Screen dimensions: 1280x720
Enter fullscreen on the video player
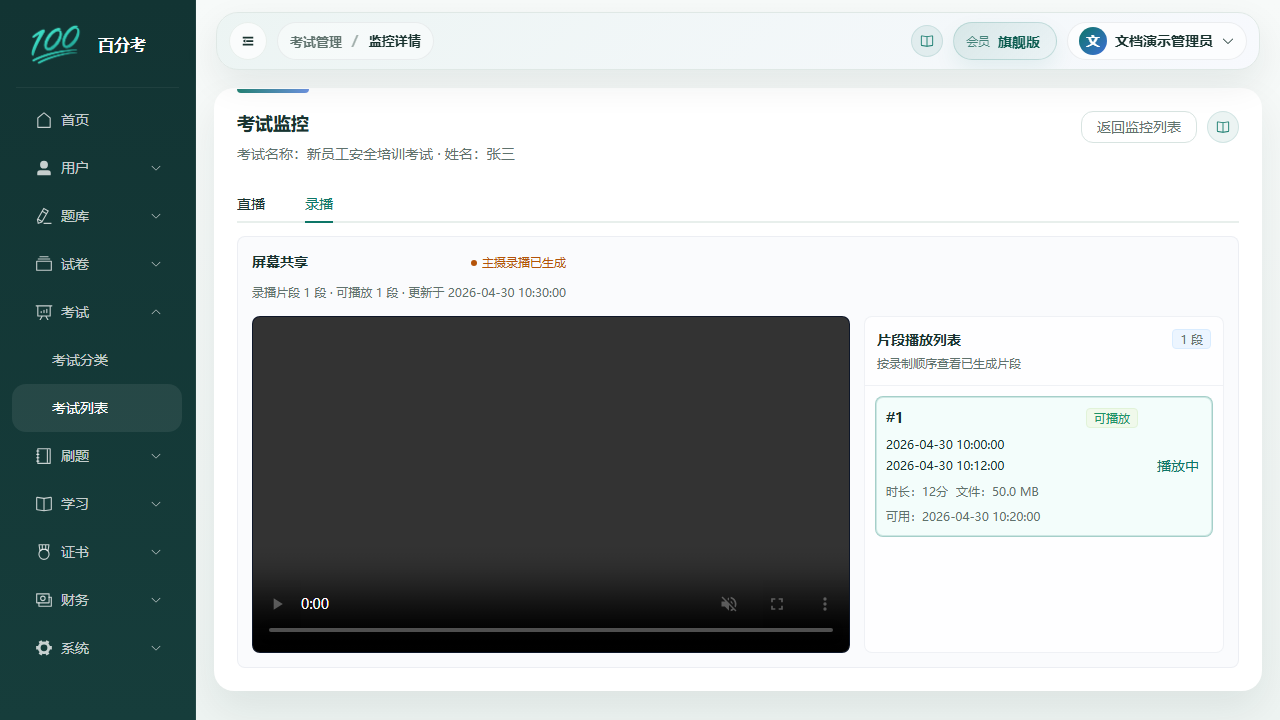(x=777, y=604)
